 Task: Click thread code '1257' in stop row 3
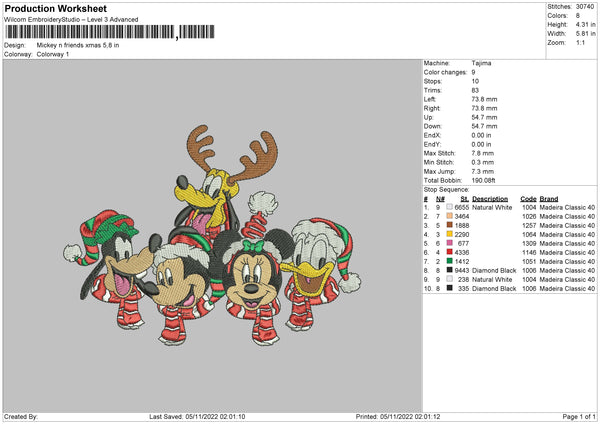[529, 225]
